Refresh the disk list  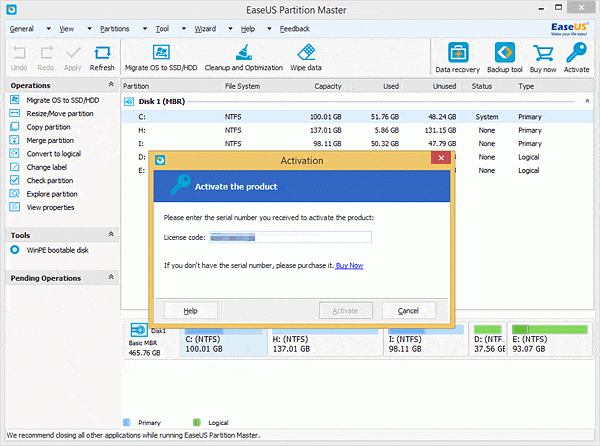(102, 58)
